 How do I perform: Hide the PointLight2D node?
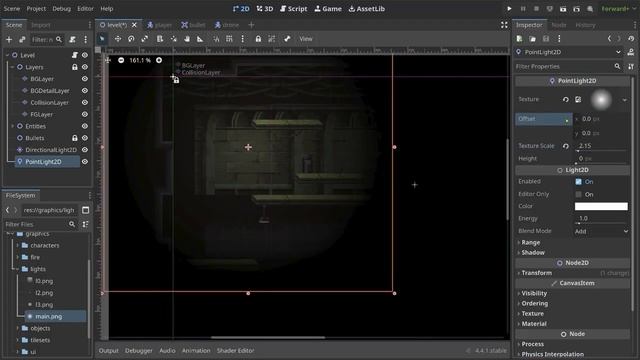85,161
